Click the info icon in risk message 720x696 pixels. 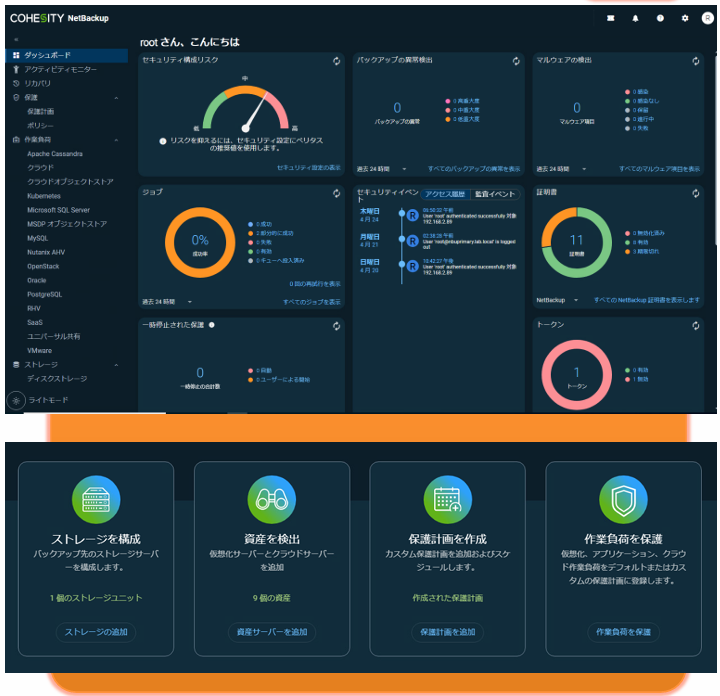pyautogui.click(x=163, y=141)
